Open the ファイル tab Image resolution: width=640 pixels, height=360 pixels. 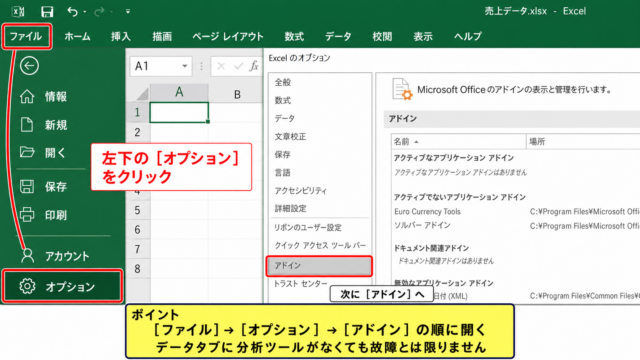[x=26, y=36]
